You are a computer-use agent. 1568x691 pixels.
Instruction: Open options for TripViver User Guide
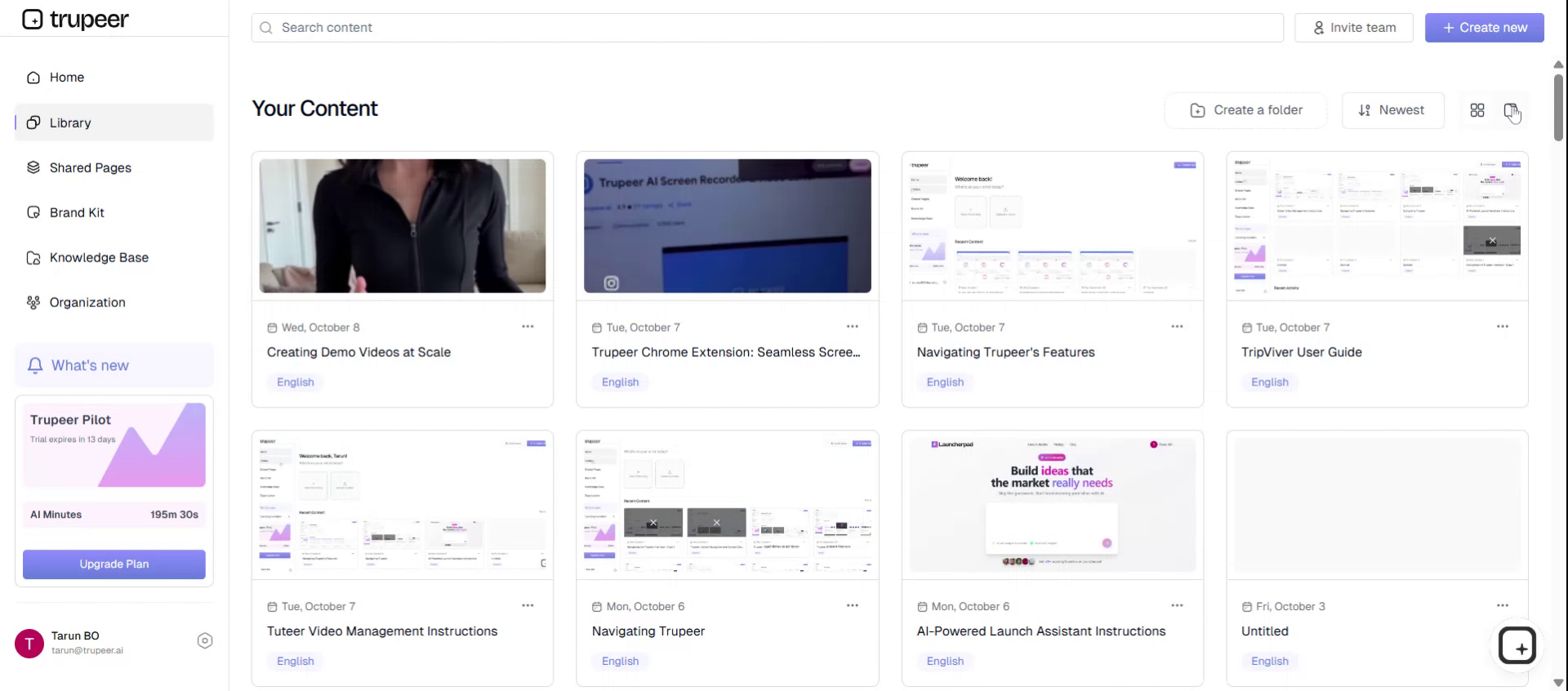(1502, 327)
